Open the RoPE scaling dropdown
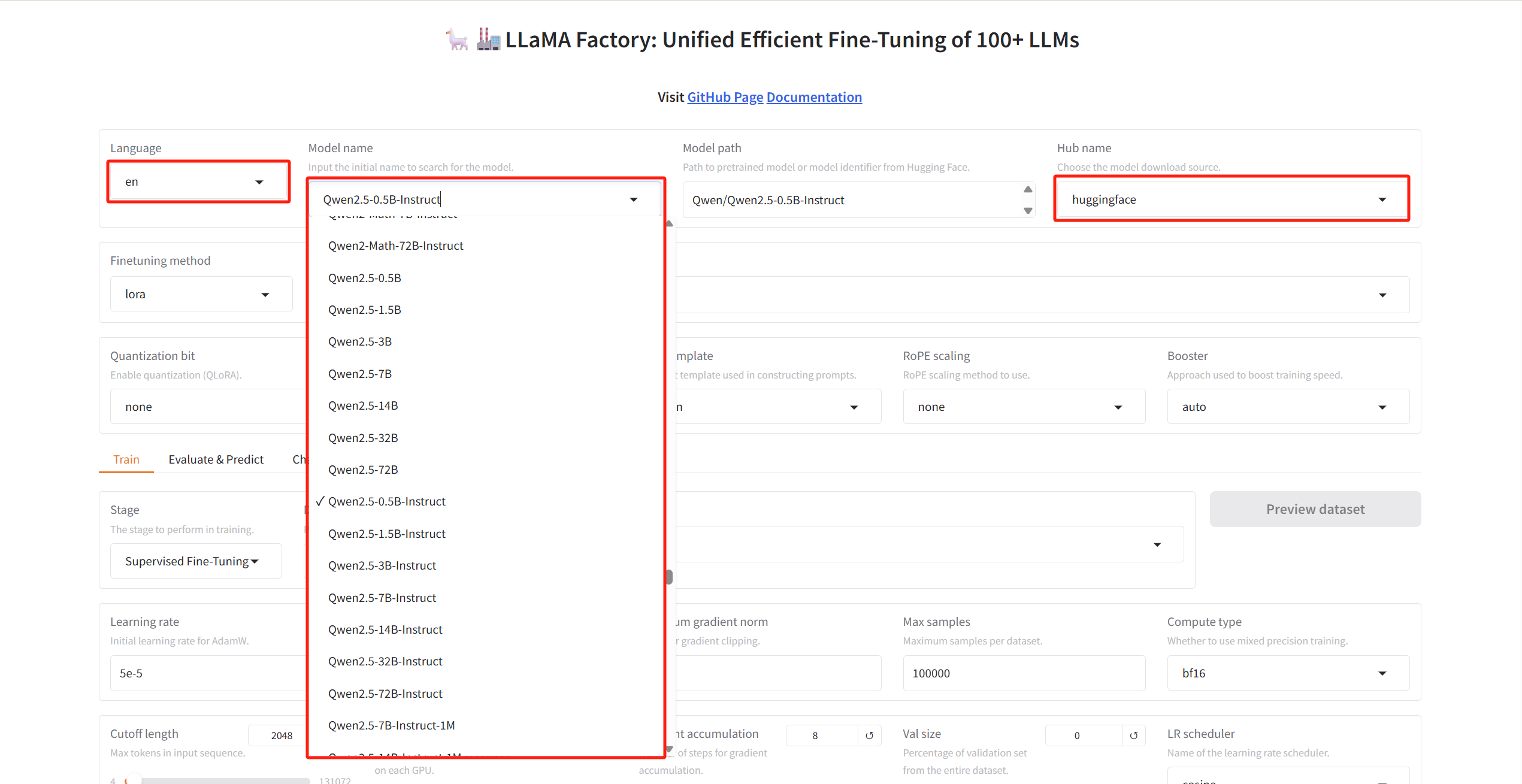The image size is (1522, 784). point(1023,407)
